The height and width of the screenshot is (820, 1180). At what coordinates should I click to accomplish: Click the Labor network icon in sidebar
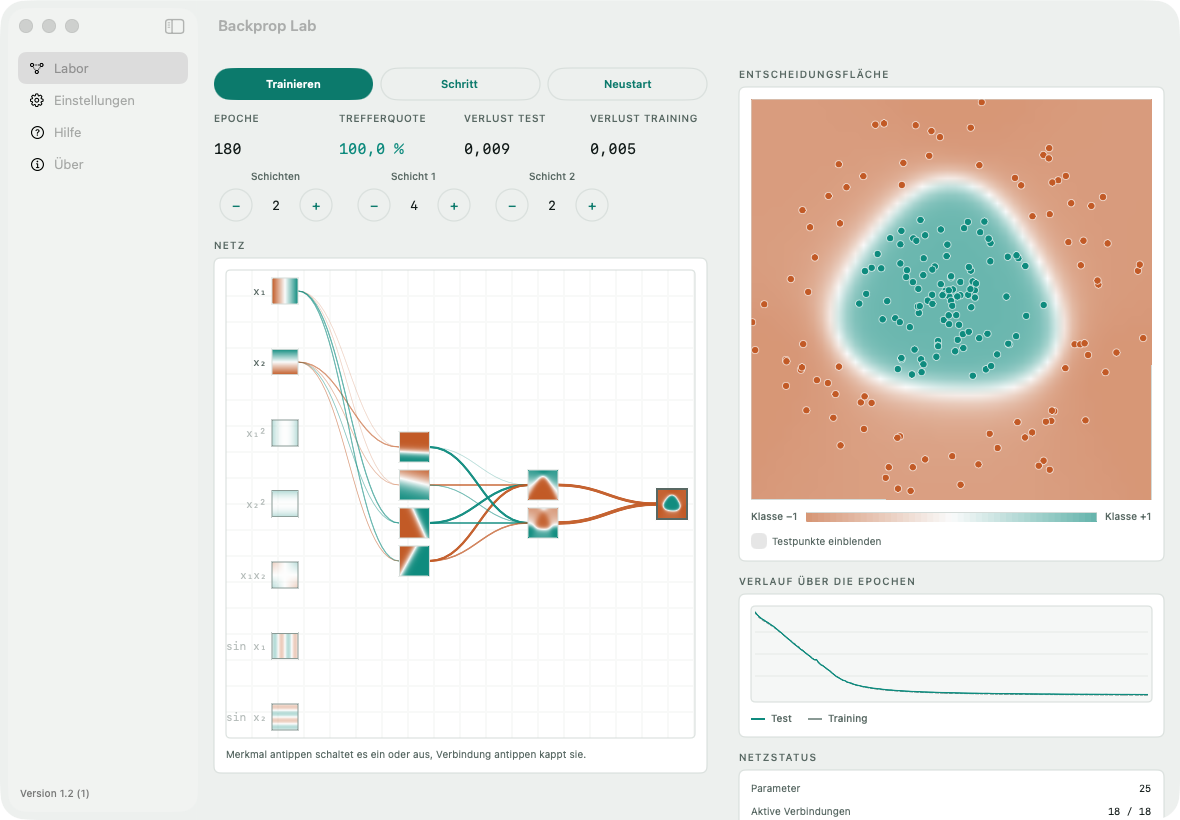click(37, 68)
